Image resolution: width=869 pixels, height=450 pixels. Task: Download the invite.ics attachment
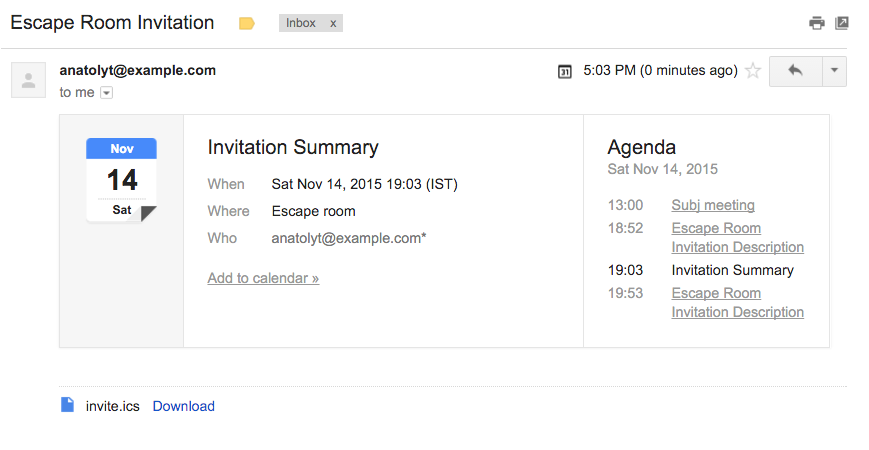coord(183,406)
